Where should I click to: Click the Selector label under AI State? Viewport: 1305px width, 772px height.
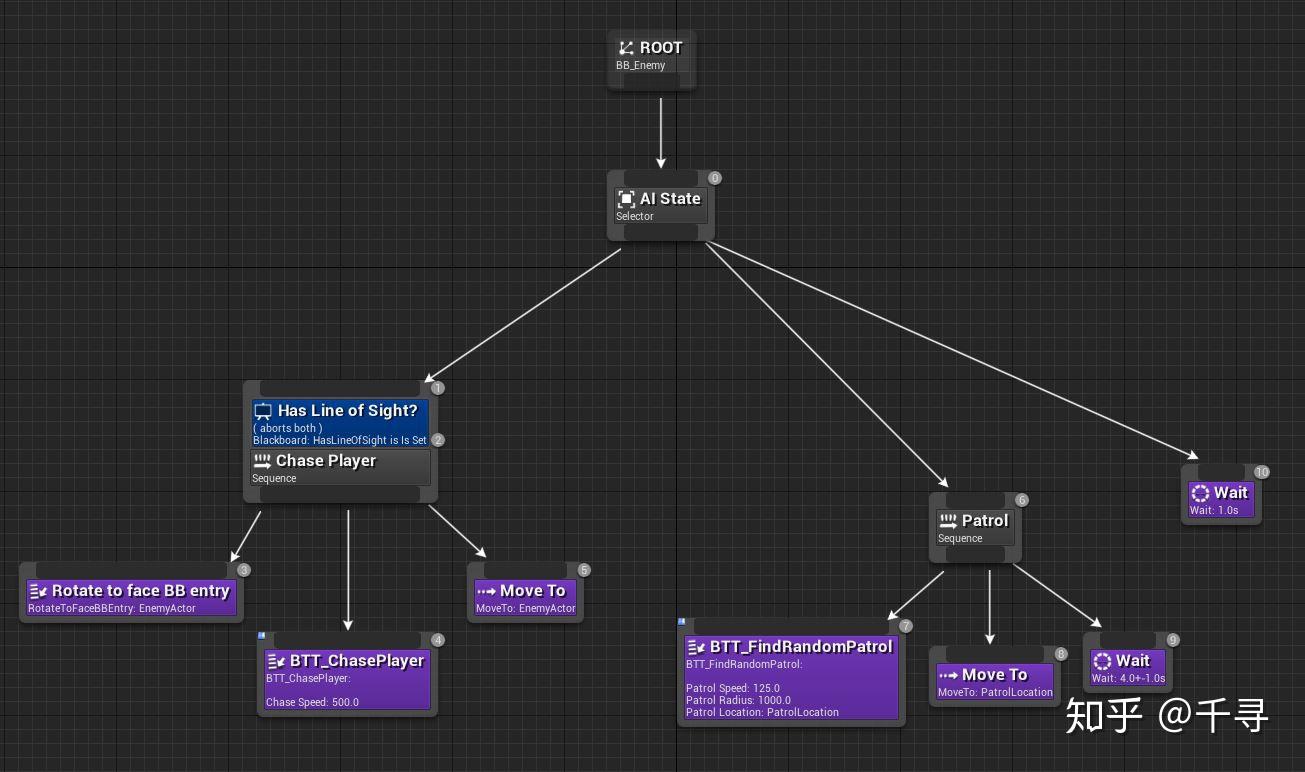click(x=635, y=217)
